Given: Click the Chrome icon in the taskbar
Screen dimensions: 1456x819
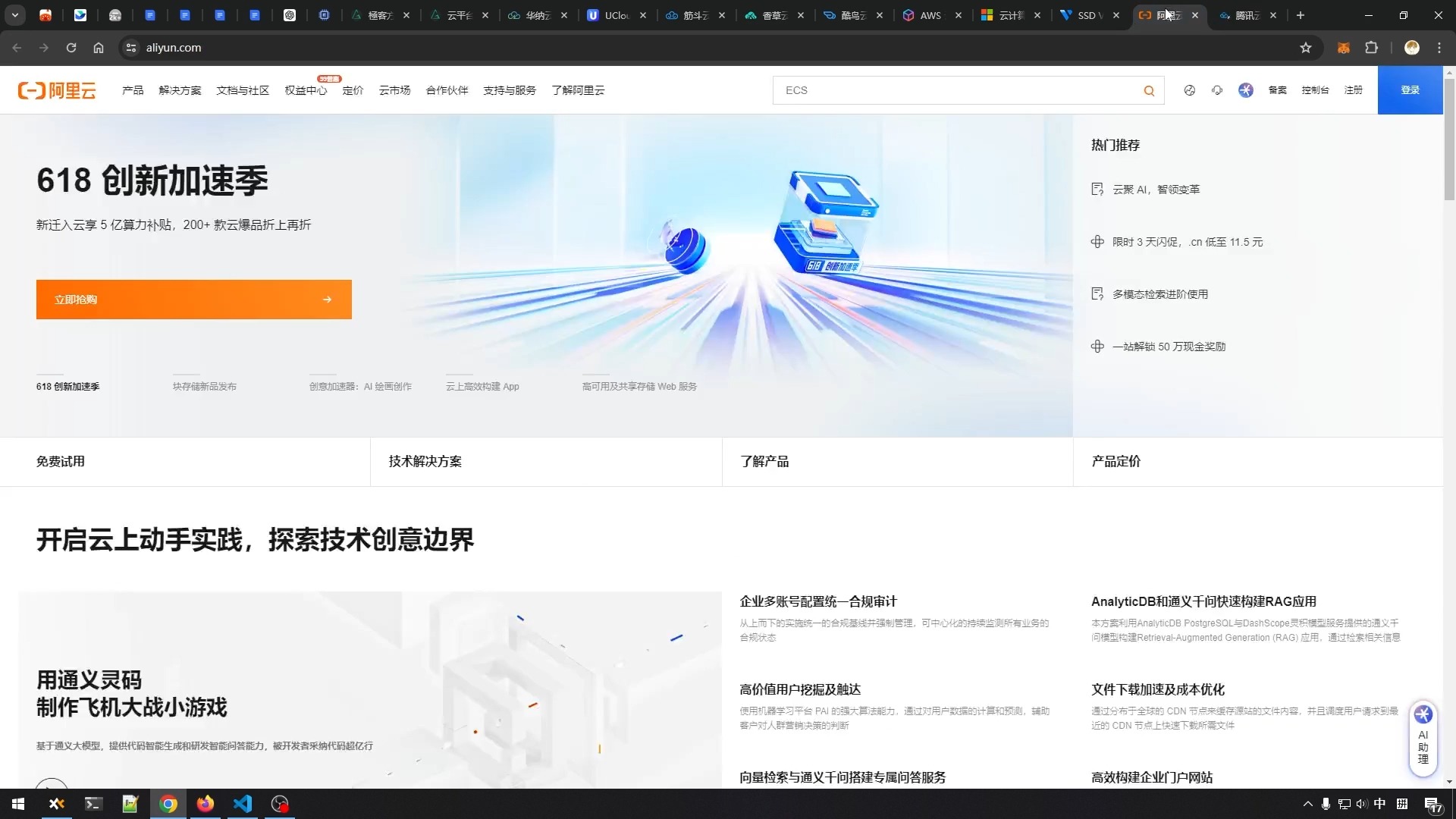Looking at the screenshot, I should [168, 804].
